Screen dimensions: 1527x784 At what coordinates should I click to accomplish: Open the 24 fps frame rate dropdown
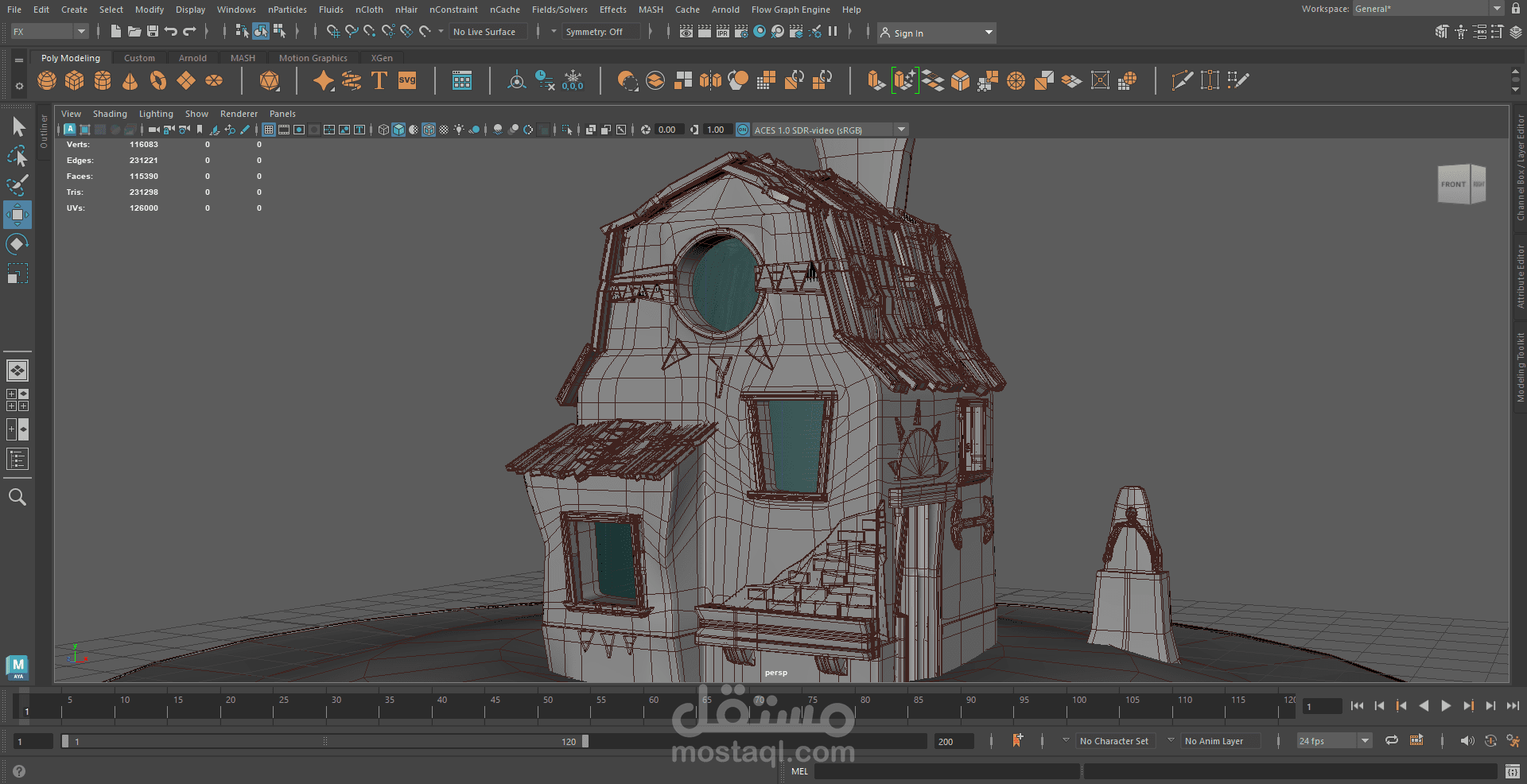[1335, 740]
